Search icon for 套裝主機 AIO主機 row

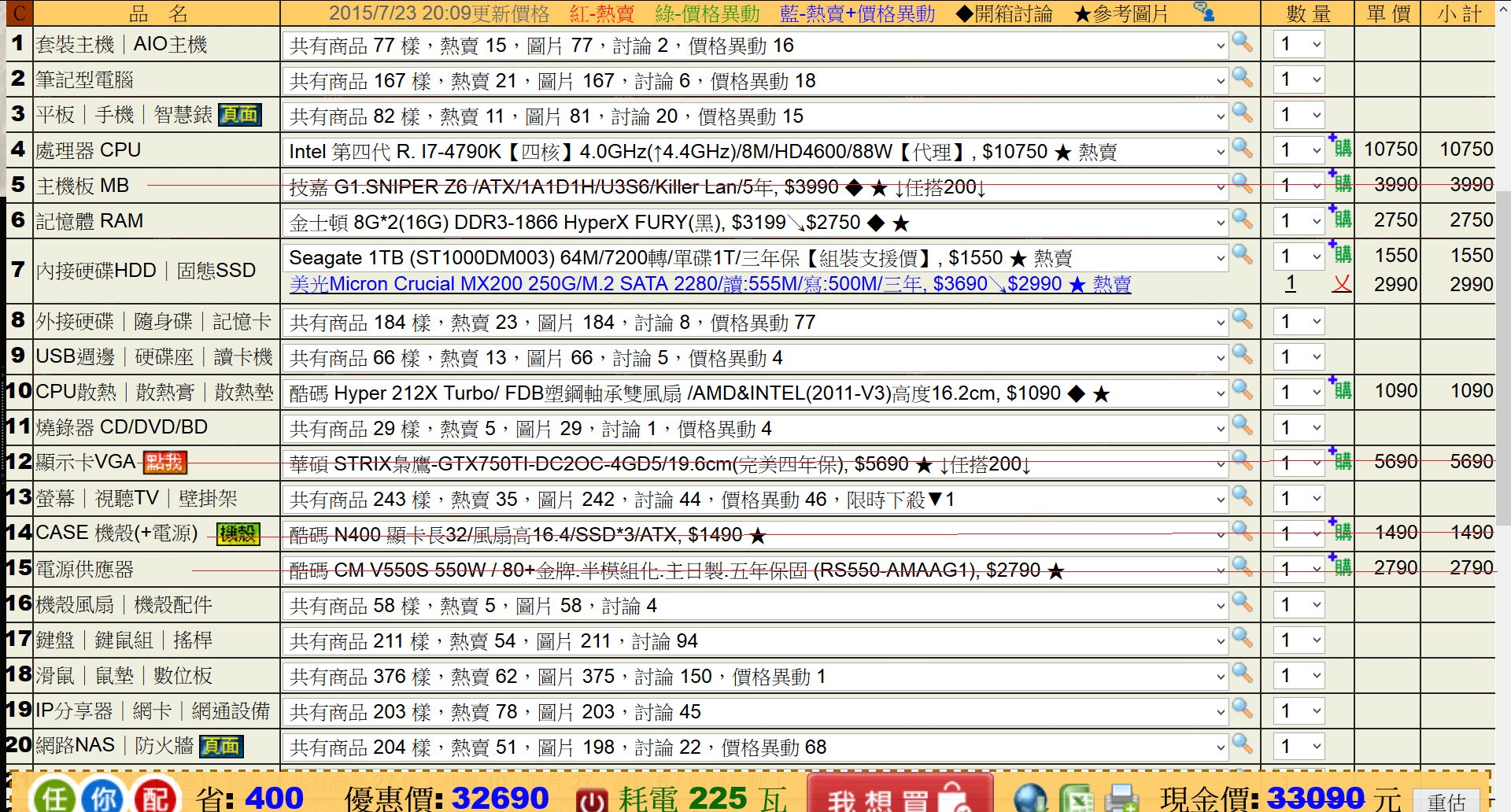click(1243, 42)
